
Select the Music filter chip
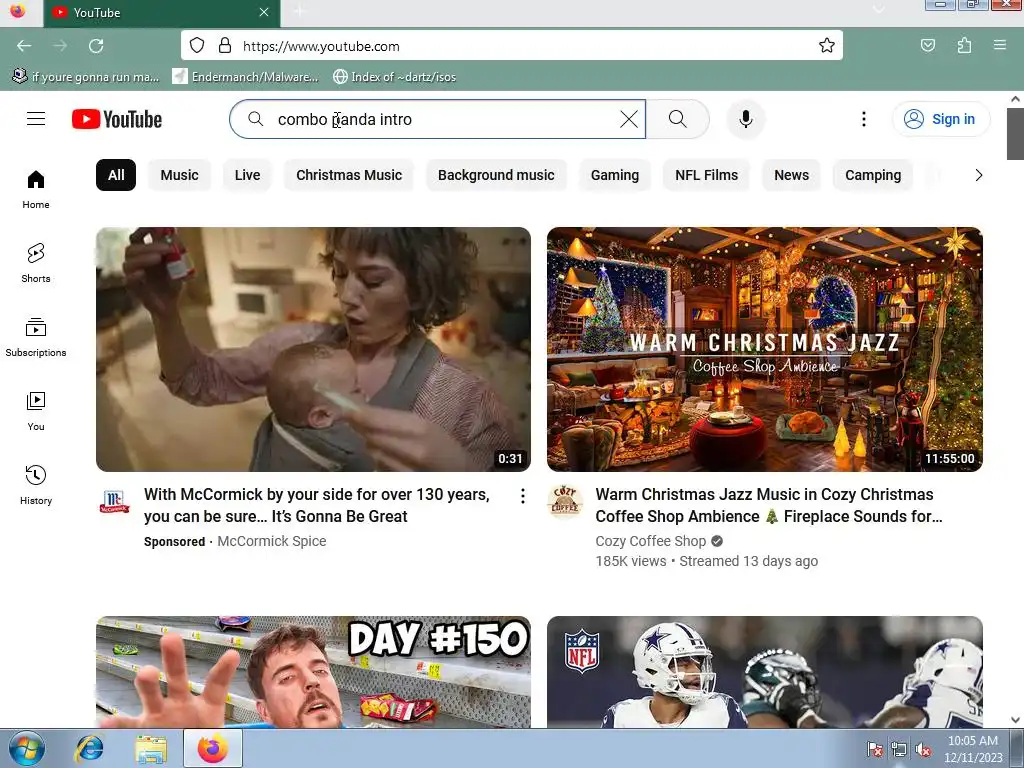point(180,175)
